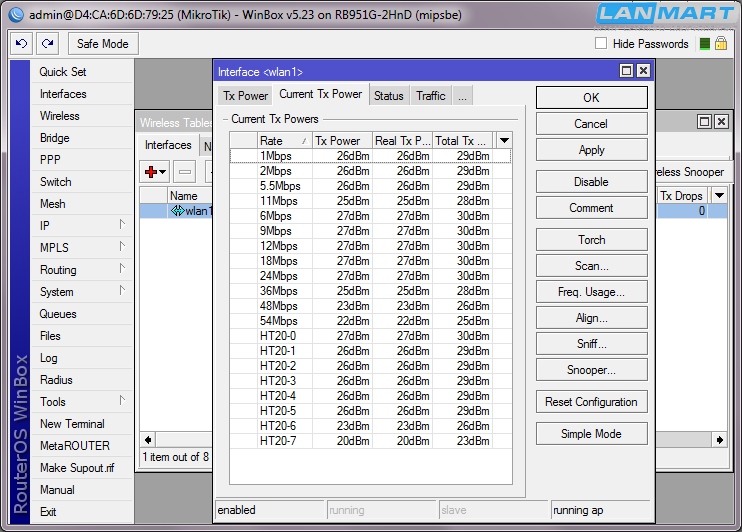The width and height of the screenshot is (742, 532).
Task: Select the HT20-7 rate row
Action: 371,441
